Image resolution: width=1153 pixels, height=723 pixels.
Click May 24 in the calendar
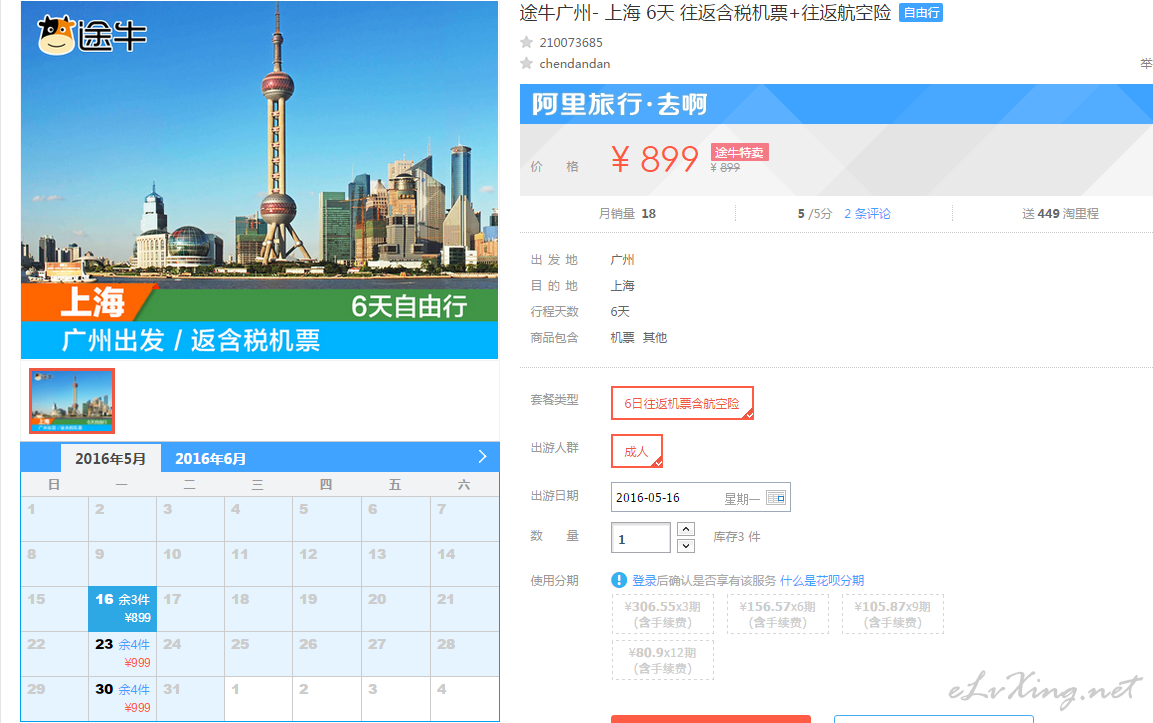coord(190,653)
